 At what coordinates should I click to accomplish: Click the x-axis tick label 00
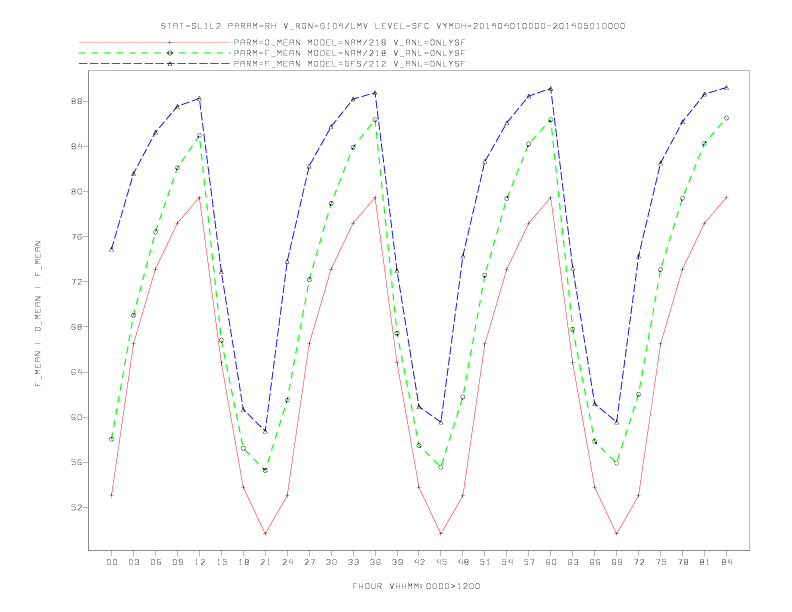pyautogui.click(x=112, y=562)
